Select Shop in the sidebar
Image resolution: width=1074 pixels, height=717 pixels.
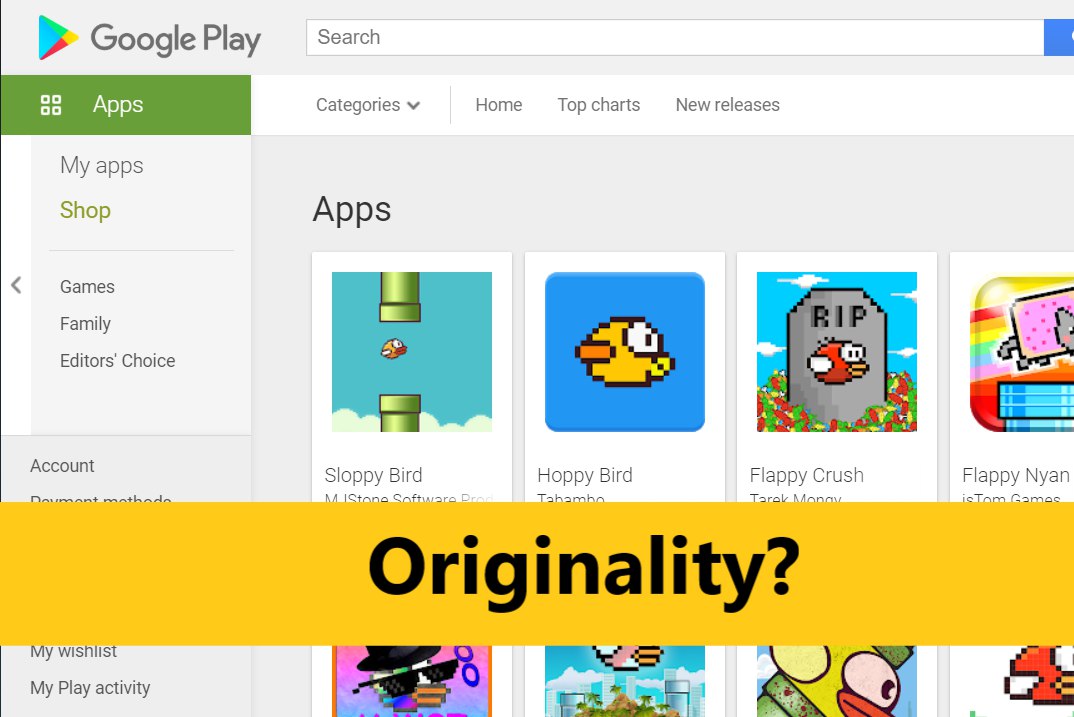pos(85,210)
